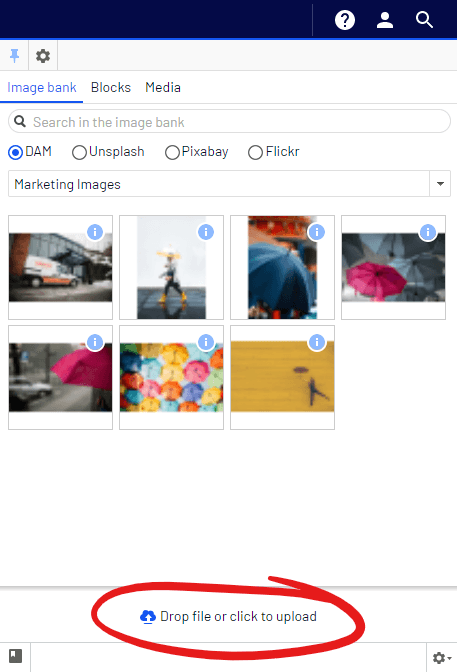457x672 pixels.
Task: Switch to the Blocks tab
Action: click(x=111, y=87)
